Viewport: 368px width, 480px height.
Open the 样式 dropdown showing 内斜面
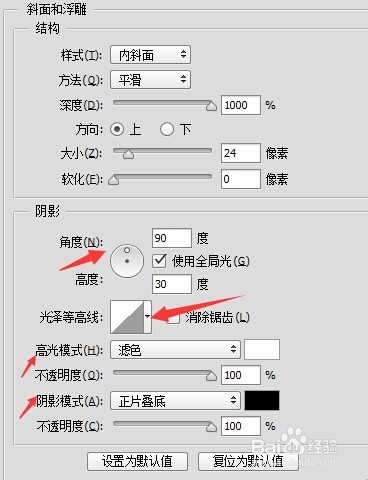click(x=150, y=55)
